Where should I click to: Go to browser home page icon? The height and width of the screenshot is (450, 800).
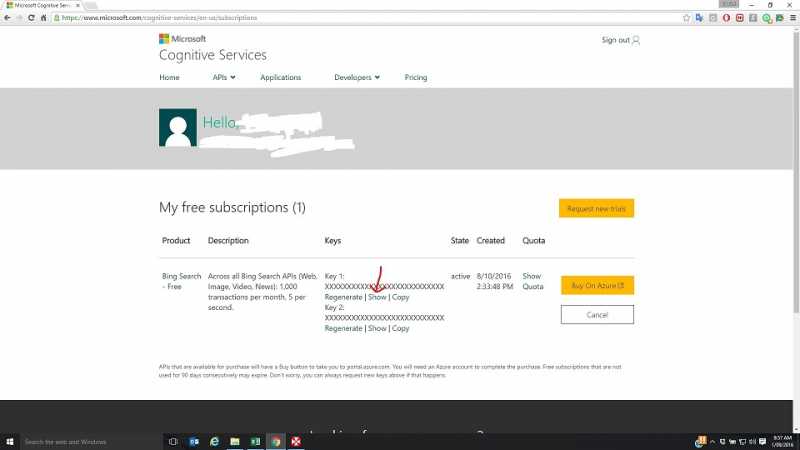[x=43, y=18]
